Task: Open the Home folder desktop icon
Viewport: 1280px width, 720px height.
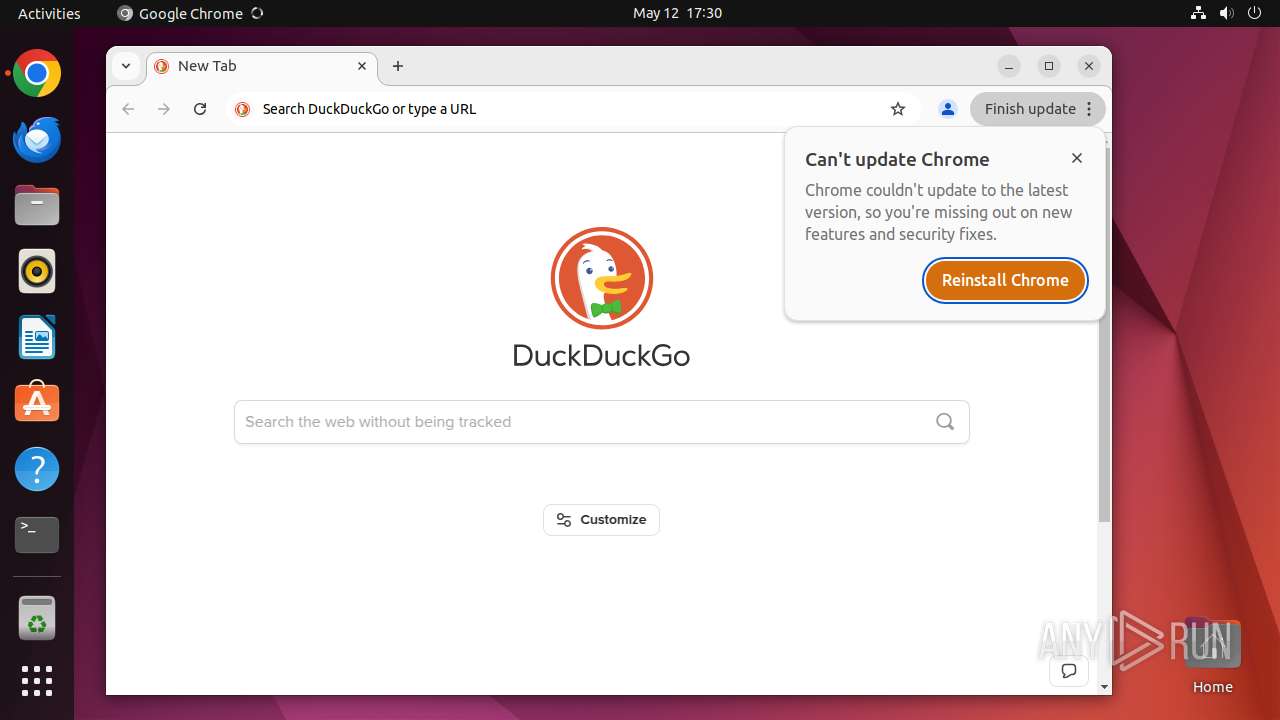Action: point(1212,656)
